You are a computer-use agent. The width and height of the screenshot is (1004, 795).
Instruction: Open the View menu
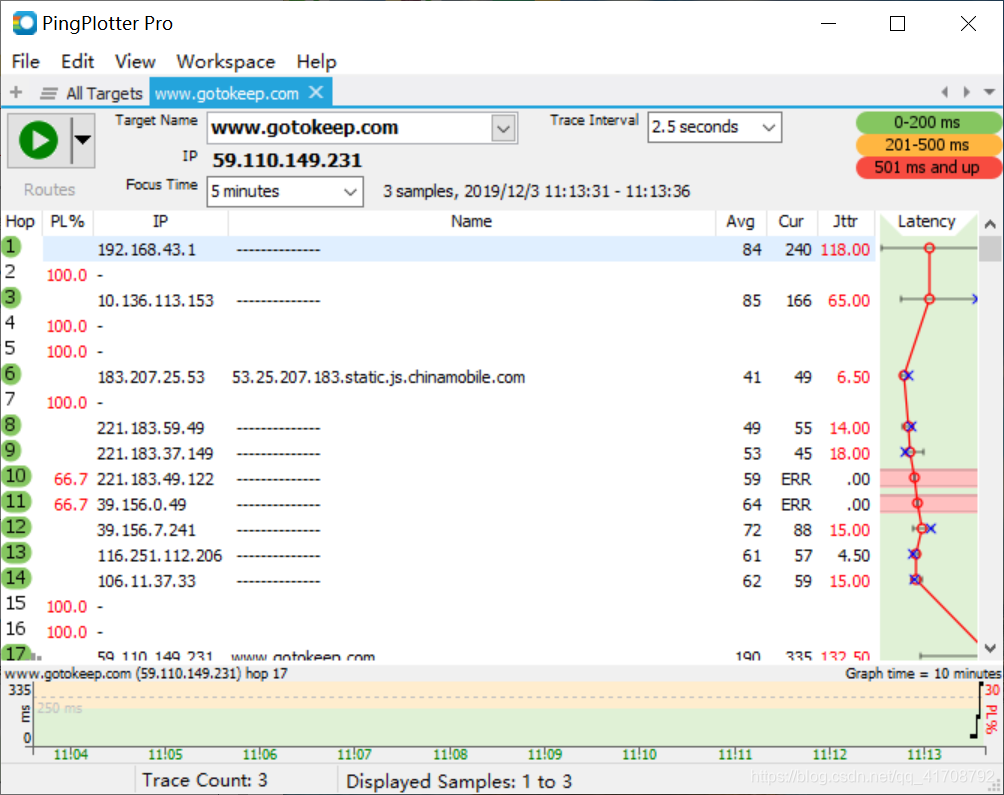coord(135,61)
